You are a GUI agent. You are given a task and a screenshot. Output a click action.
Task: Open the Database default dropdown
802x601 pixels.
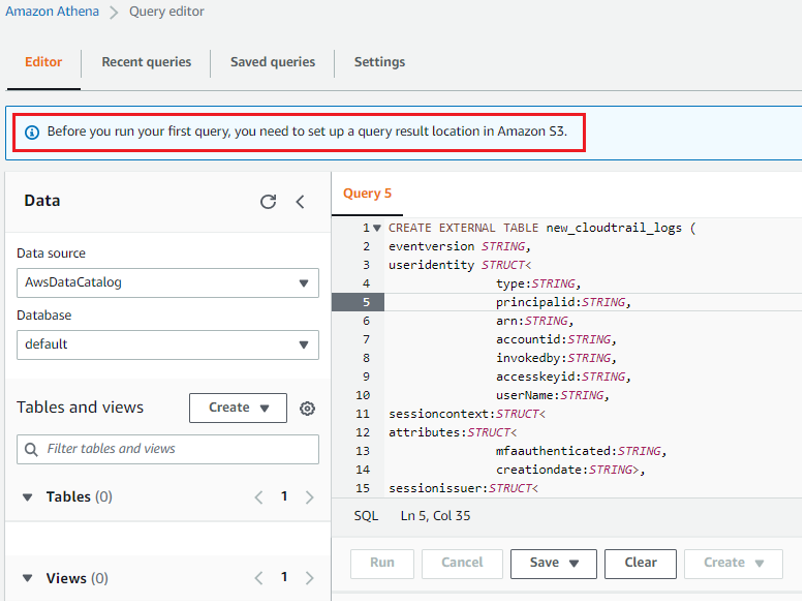coord(168,345)
